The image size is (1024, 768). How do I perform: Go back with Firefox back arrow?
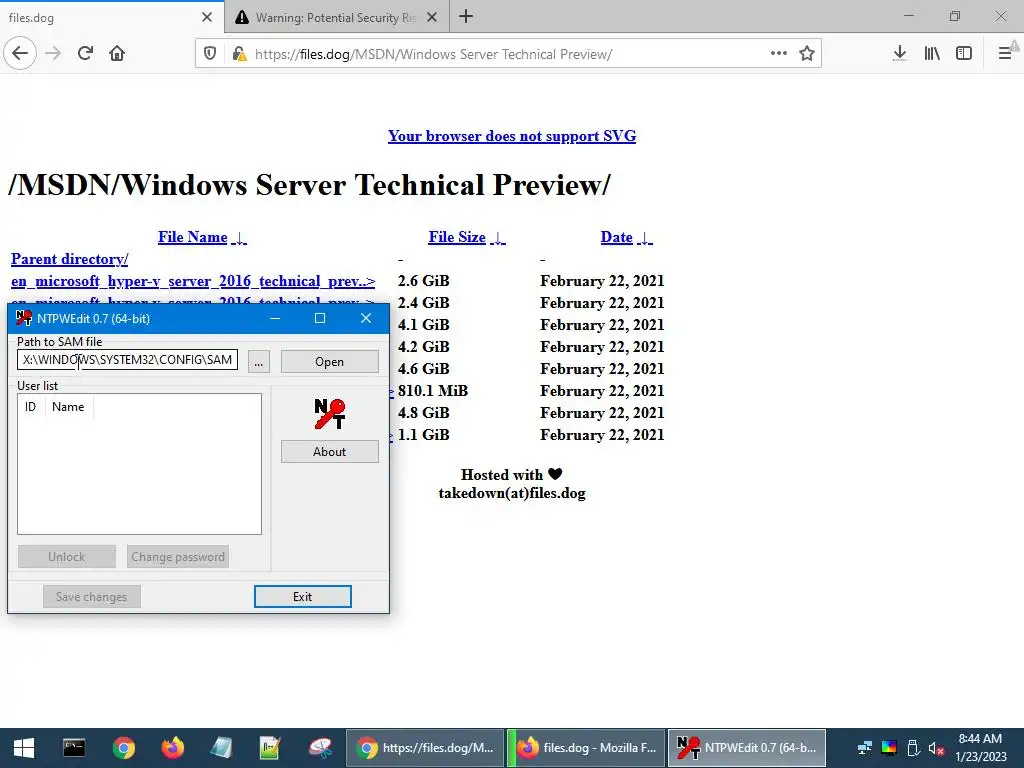20,53
